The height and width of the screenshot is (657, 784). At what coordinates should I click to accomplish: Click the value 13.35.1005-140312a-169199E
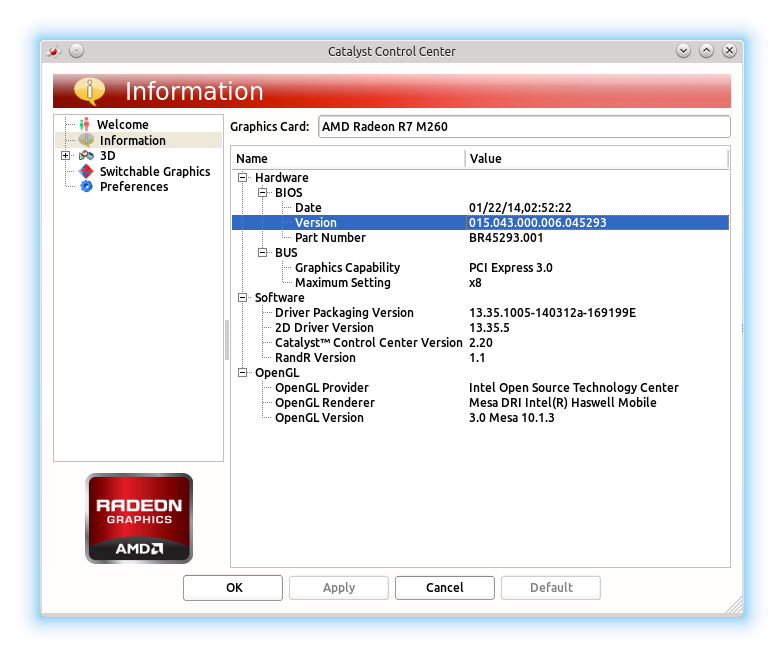coord(552,312)
